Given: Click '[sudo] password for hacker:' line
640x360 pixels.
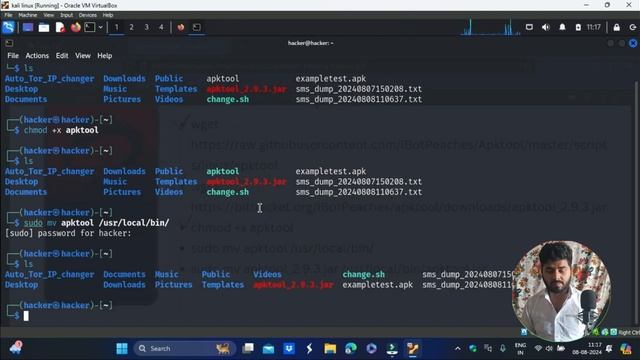Looking at the screenshot, I should (x=68, y=233).
